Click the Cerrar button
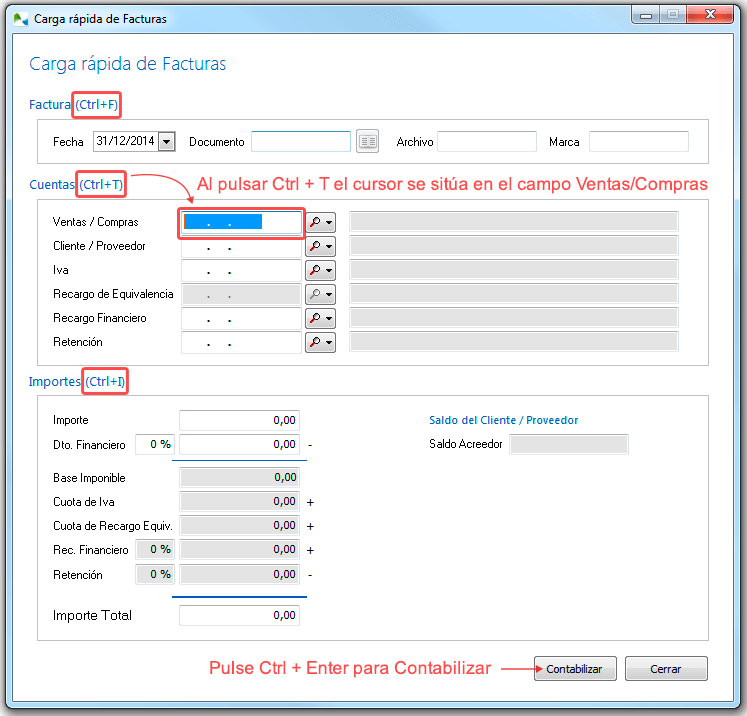Image resolution: width=747 pixels, height=716 pixels. pyautogui.click(x=666, y=669)
